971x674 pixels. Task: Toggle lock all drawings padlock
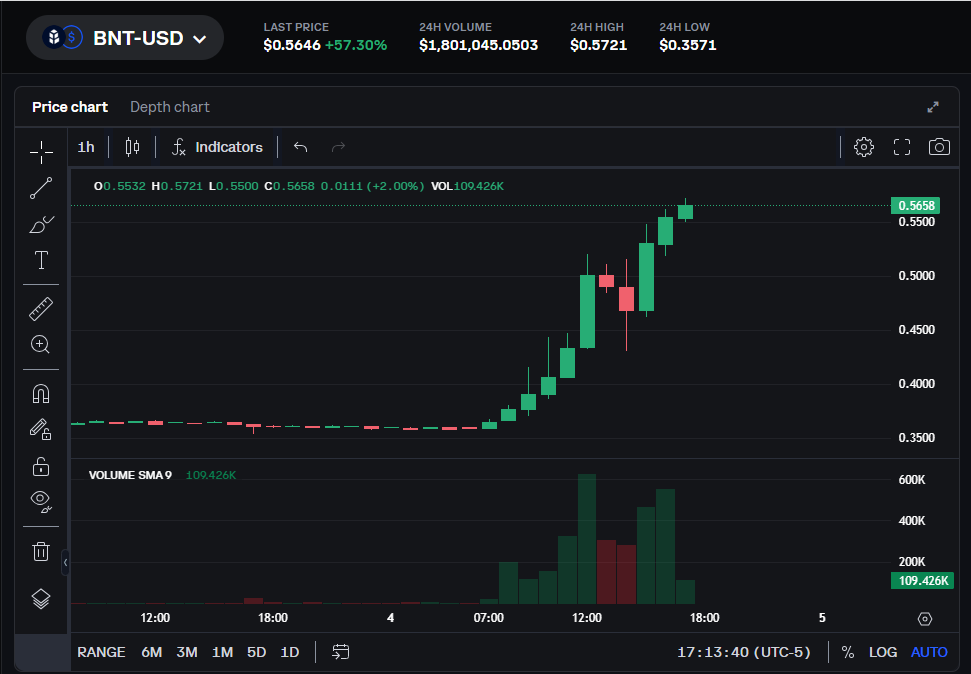41,466
